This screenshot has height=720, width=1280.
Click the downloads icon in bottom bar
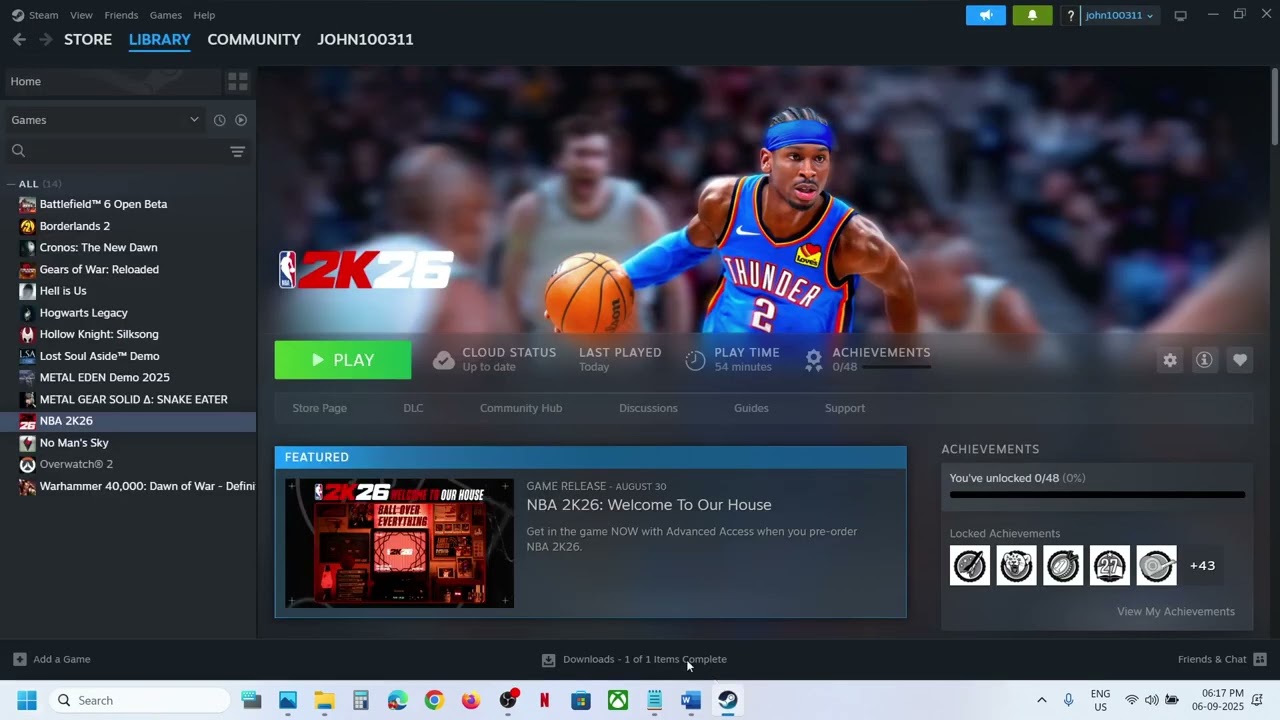[548, 660]
